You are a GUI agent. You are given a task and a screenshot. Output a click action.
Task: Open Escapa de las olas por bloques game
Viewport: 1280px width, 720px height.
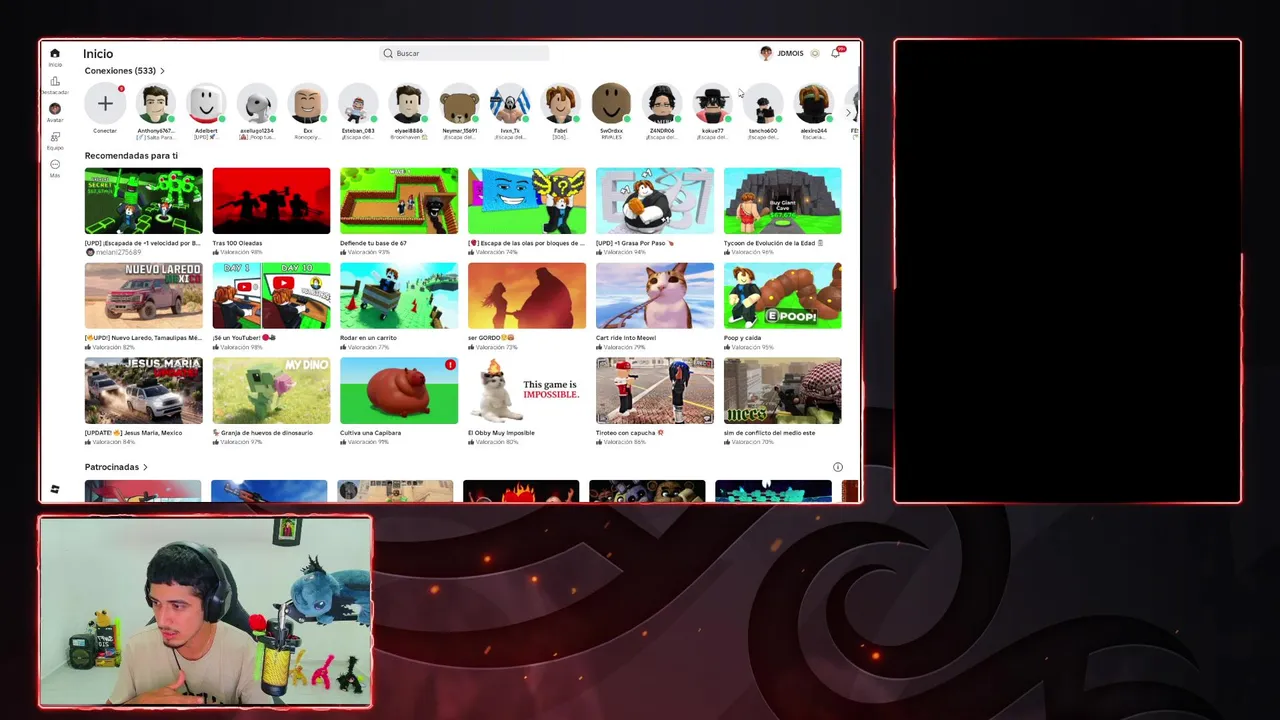click(x=527, y=201)
